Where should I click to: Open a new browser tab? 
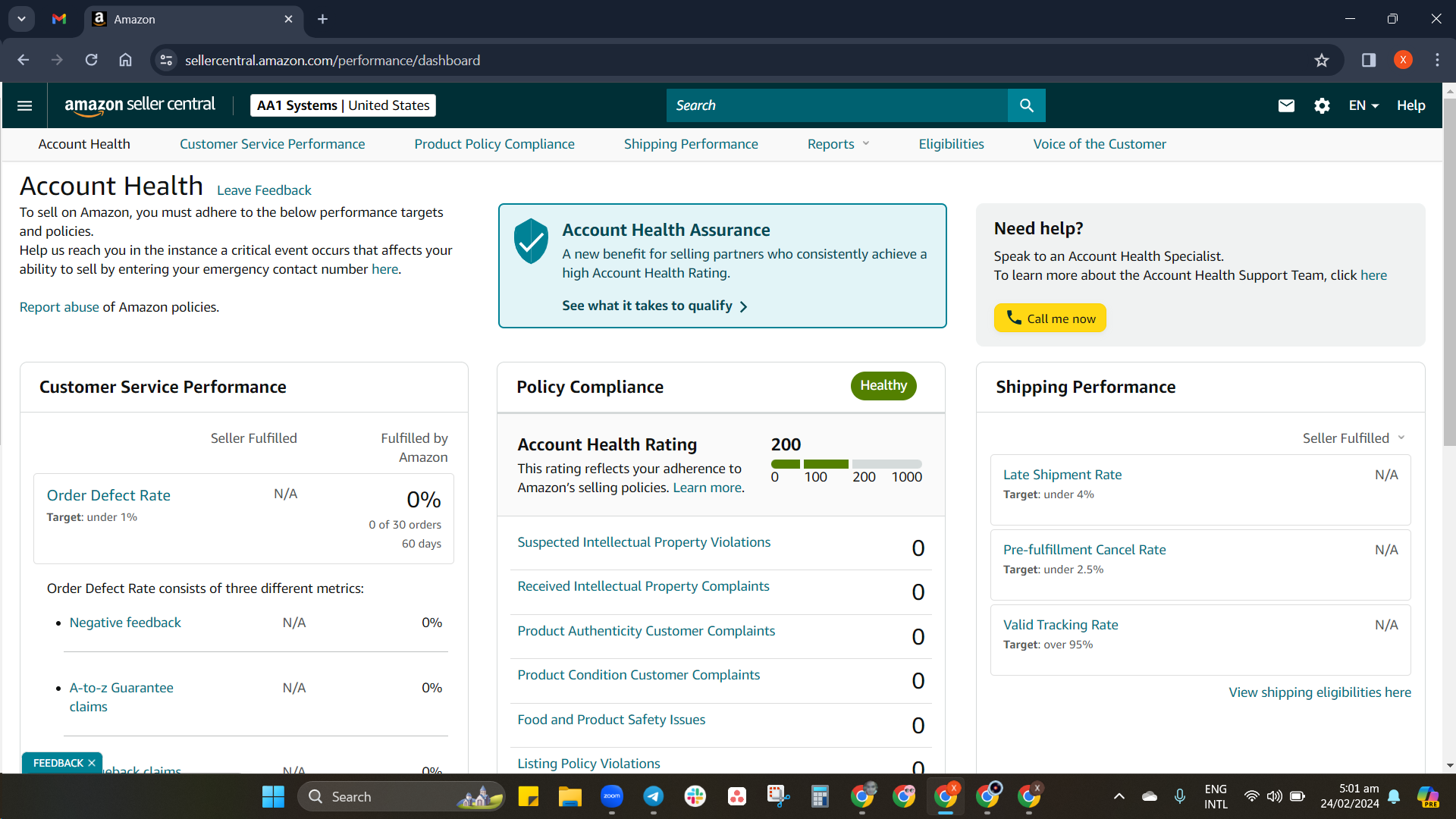(322, 19)
